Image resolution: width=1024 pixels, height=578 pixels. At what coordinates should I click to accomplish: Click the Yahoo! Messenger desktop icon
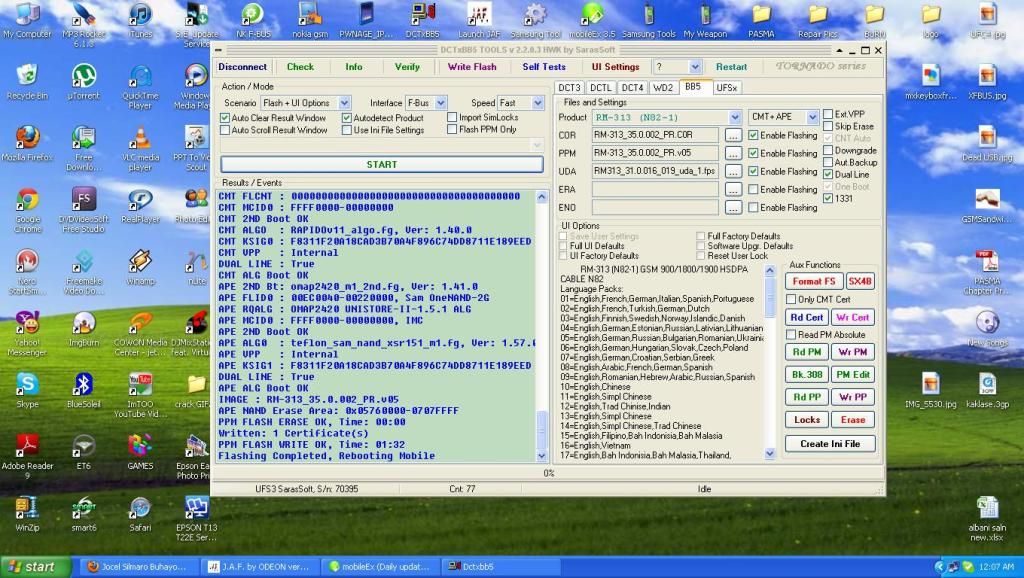pos(27,323)
